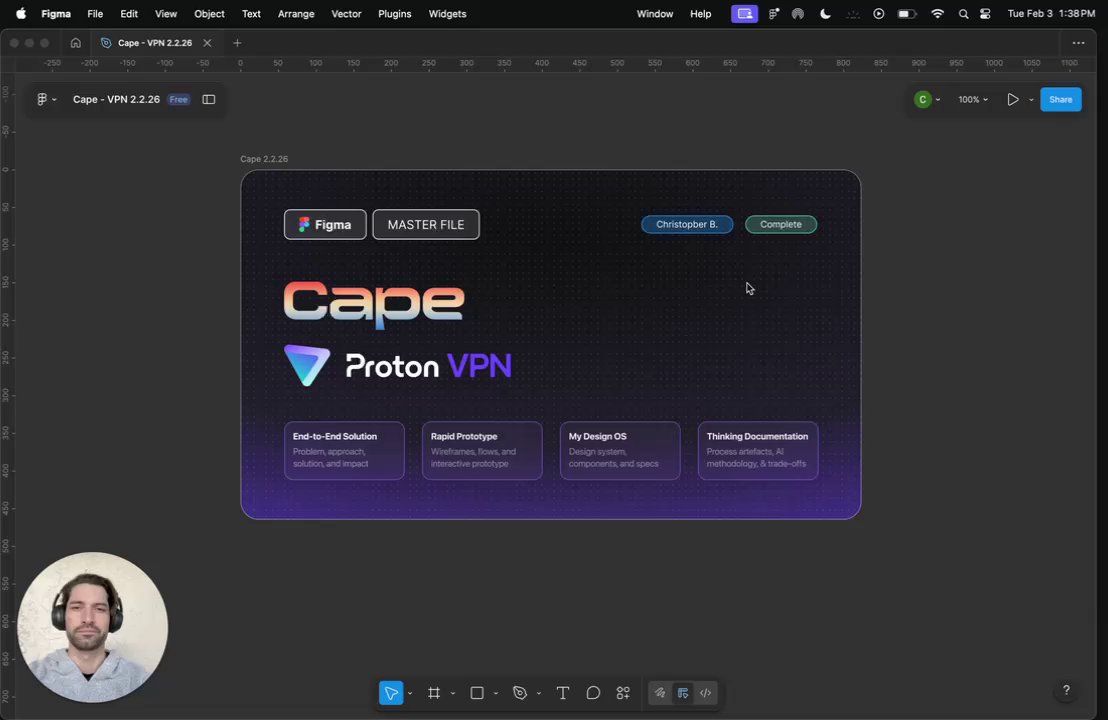Open the Apple menu
Screen dimensions: 1108x720
pyautogui.click(x=21, y=13)
